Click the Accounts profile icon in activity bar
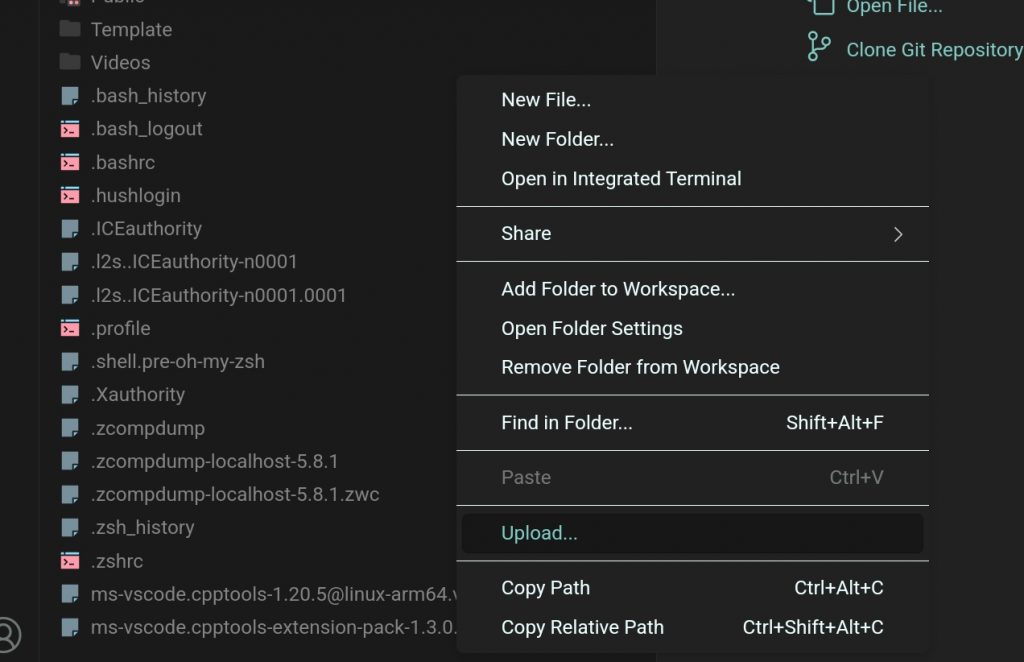Viewport: 1024px width, 662px height. coord(7,634)
